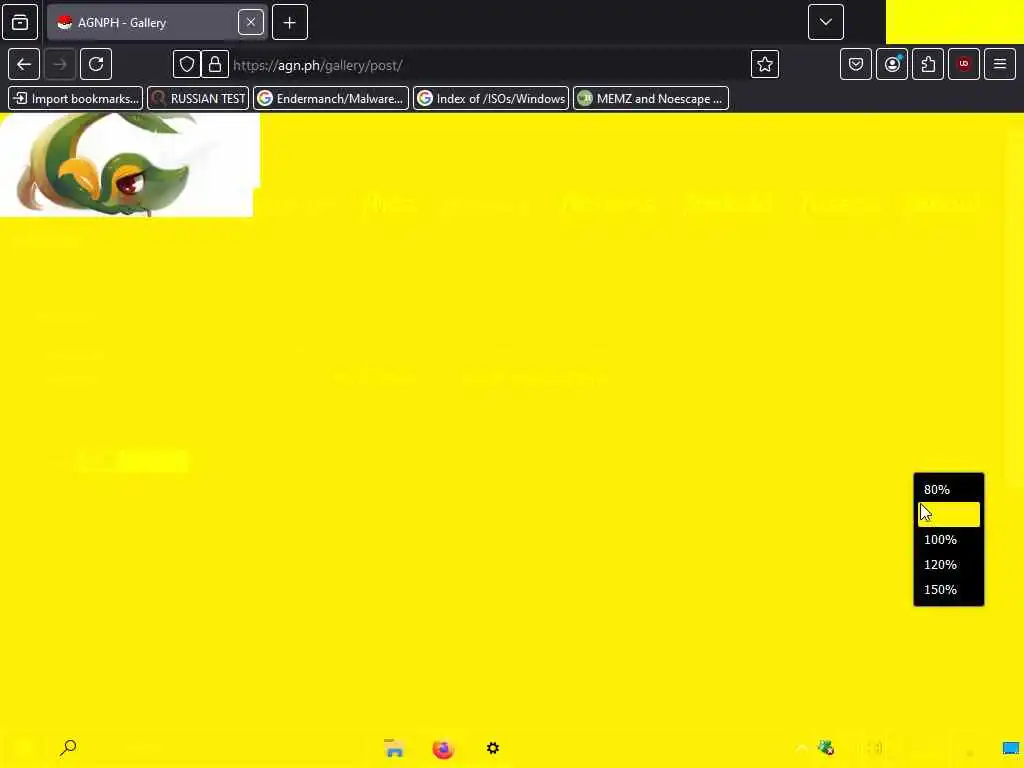The image size is (1024, 768).
Task: Open Settings gear in the taskbar
Action: coord(493,748)
